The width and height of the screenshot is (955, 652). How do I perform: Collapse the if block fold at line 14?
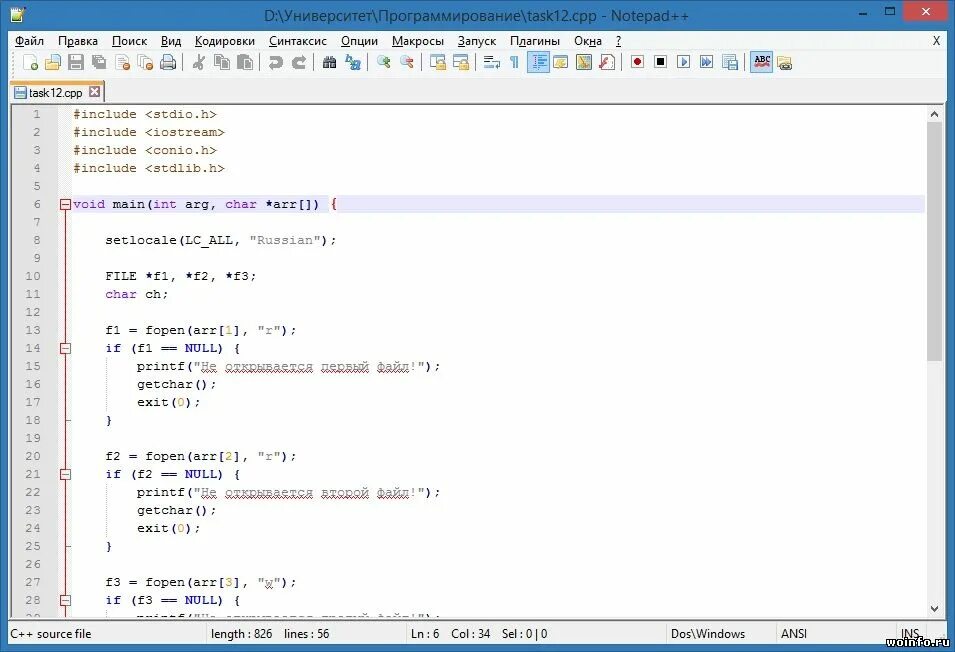[65, 348]
